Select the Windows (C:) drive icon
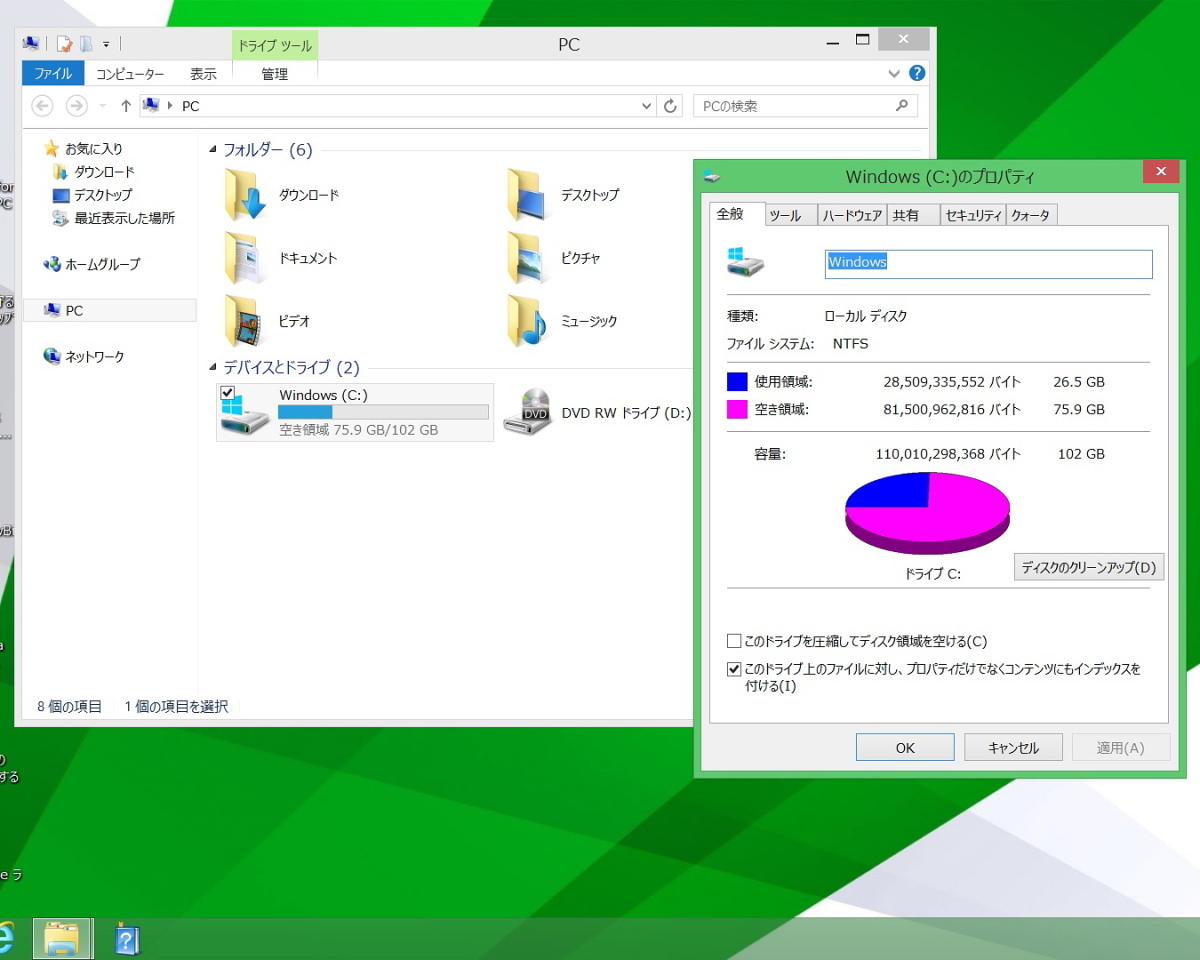 click(x=245, y=415)
